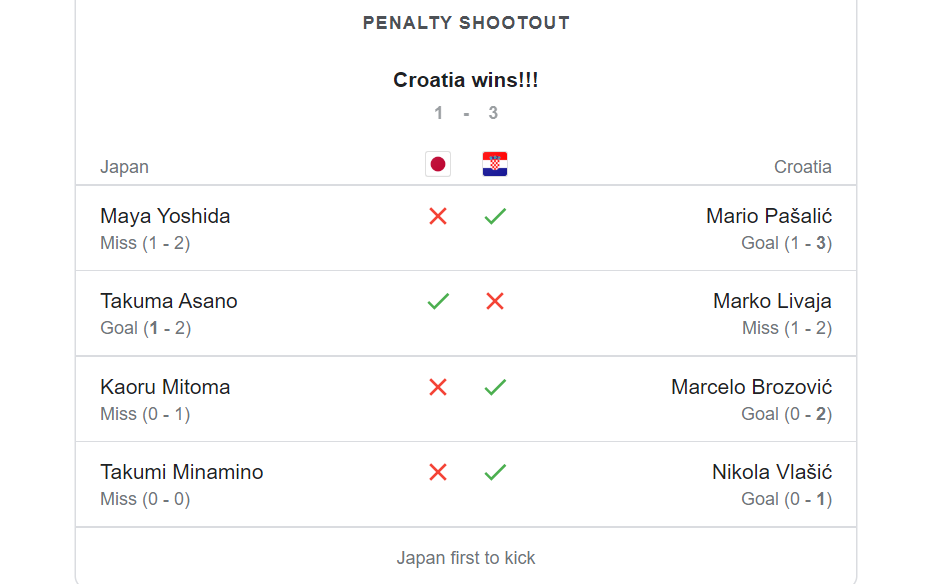Image resolution: width=933 pixels, height=584 pixels.
Task: Click Mario Pašalić's green goal checkmark
Action: (x=495, y=216)
